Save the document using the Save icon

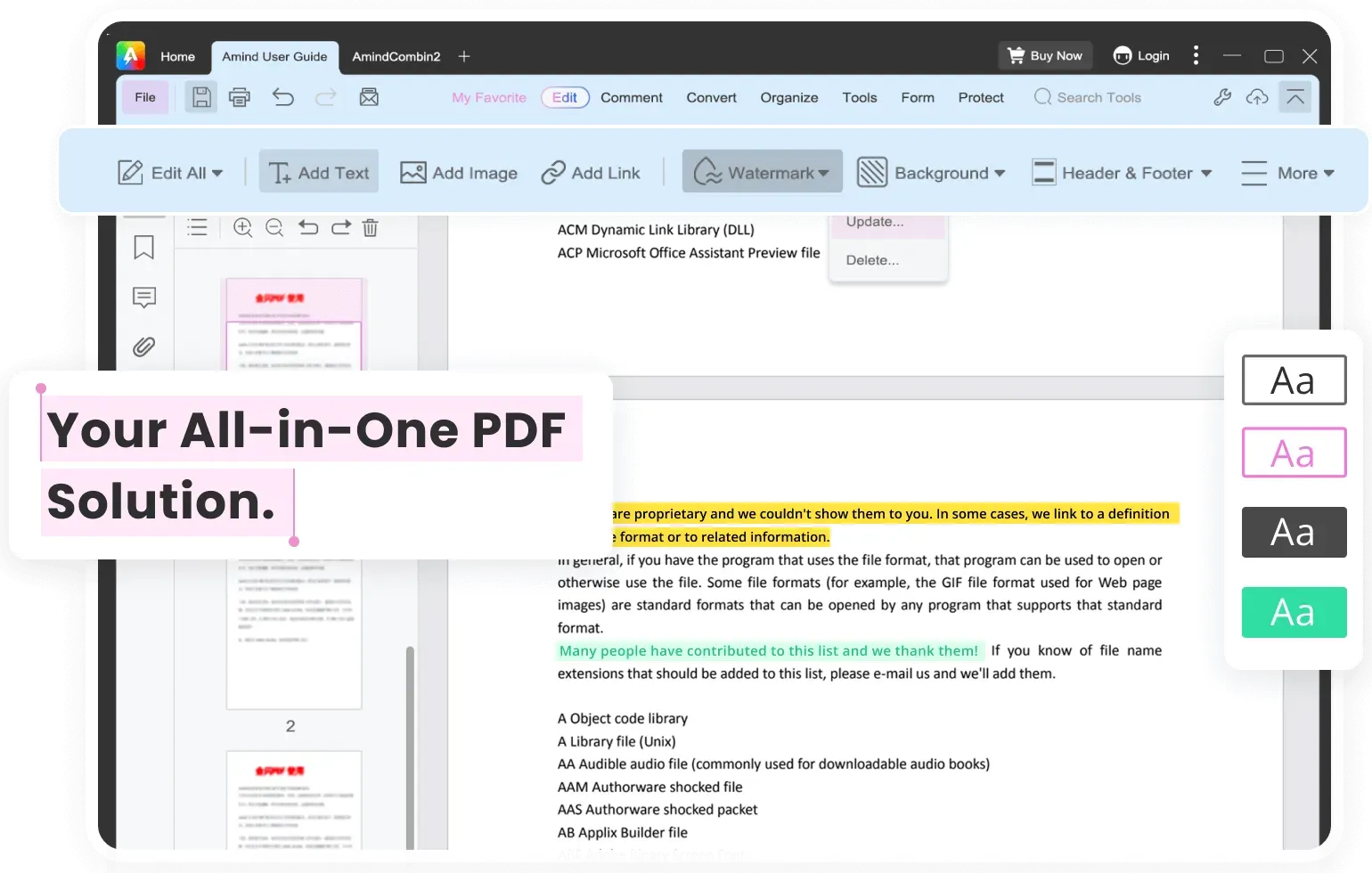(200, 97)
